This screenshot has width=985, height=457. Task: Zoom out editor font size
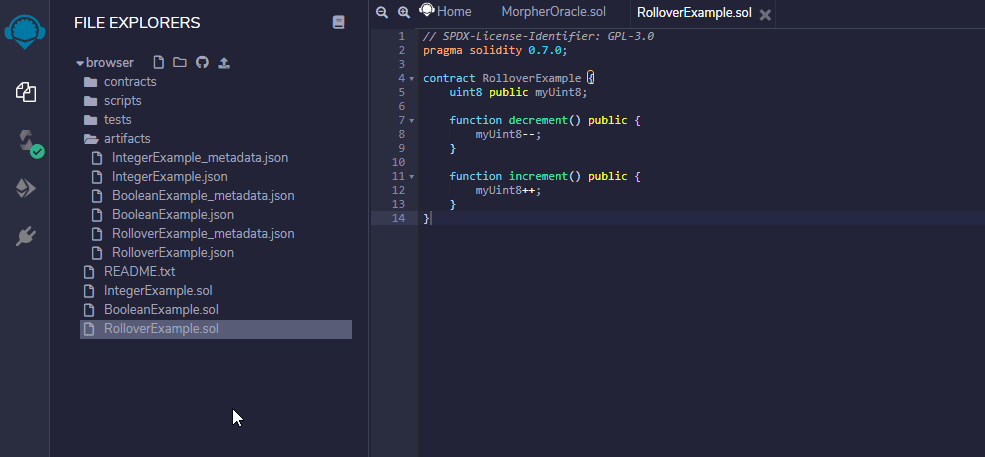381,12
